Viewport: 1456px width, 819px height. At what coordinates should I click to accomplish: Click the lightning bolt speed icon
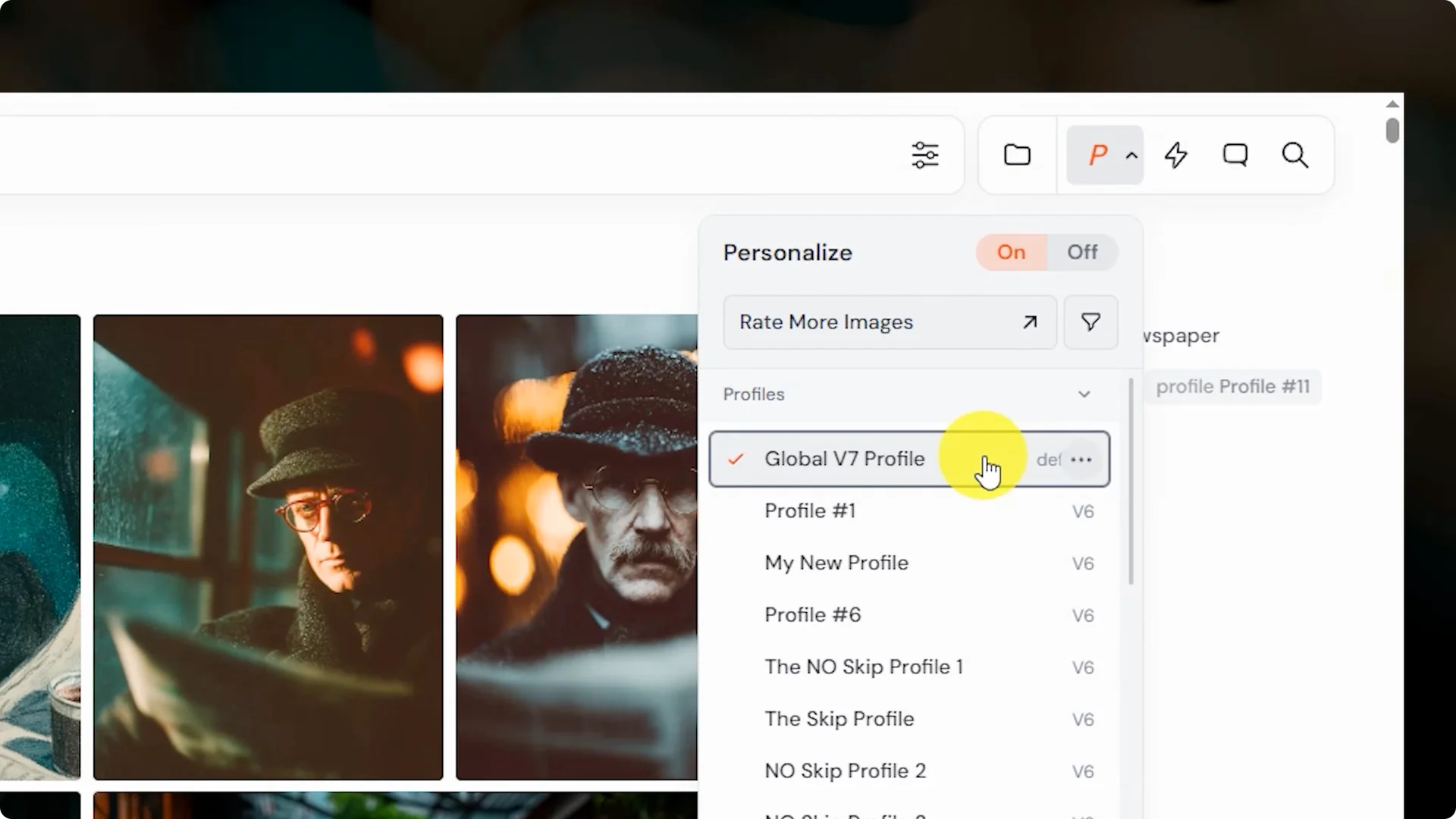click(1176, 155)
